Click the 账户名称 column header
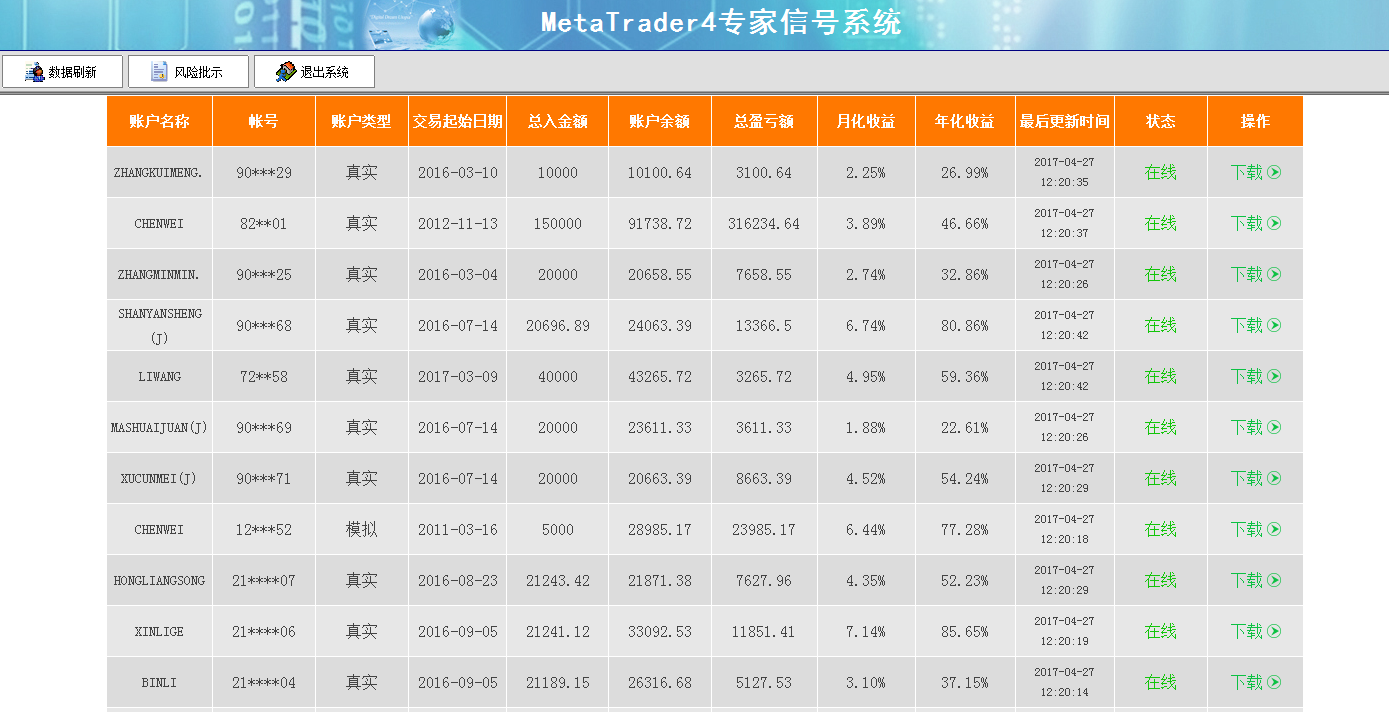Screen dimensions: 1389x712 point(159,121)
